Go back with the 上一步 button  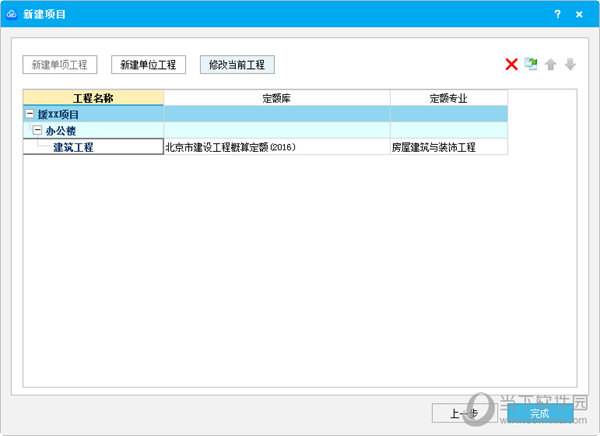coord(464,413)
